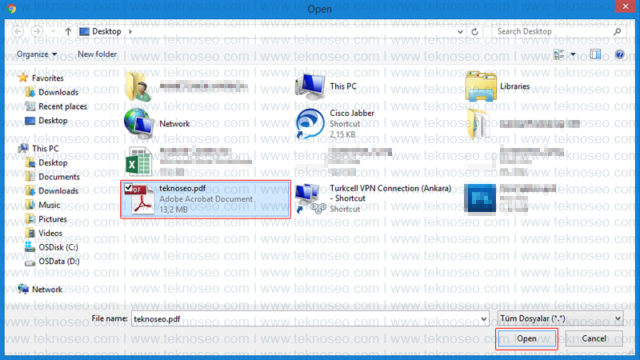640x360 pixels.
Task: Open the Help question mark icon
Action: (619, 54)
